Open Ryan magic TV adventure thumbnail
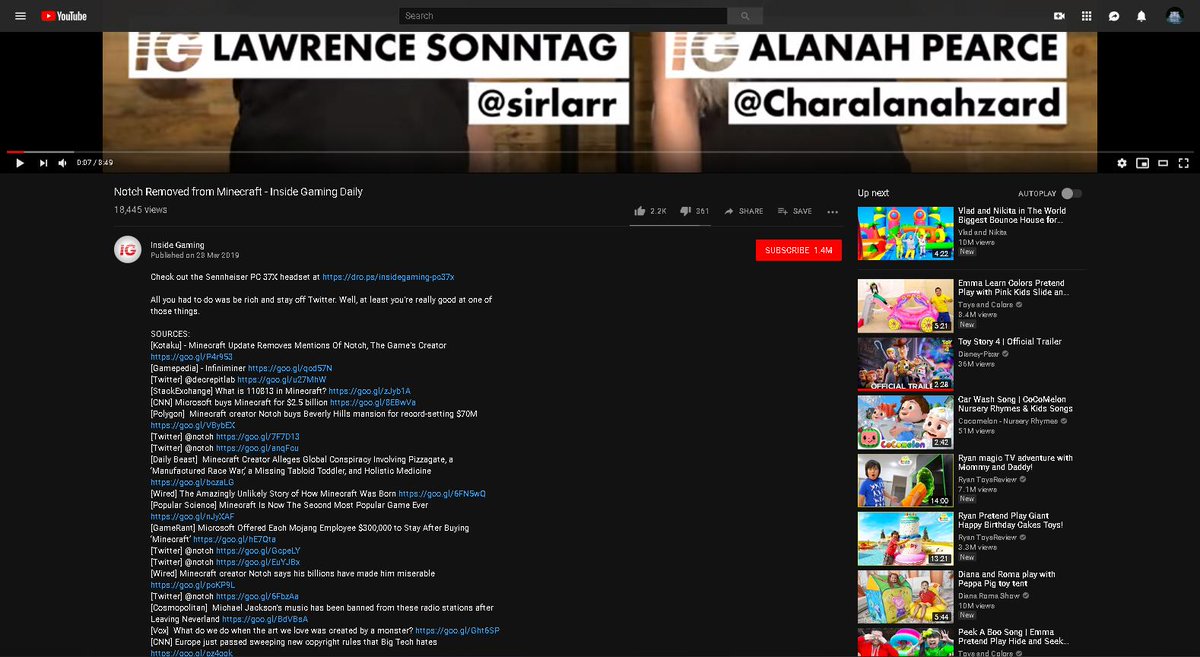1200x657 pixels. pos(905,480)
